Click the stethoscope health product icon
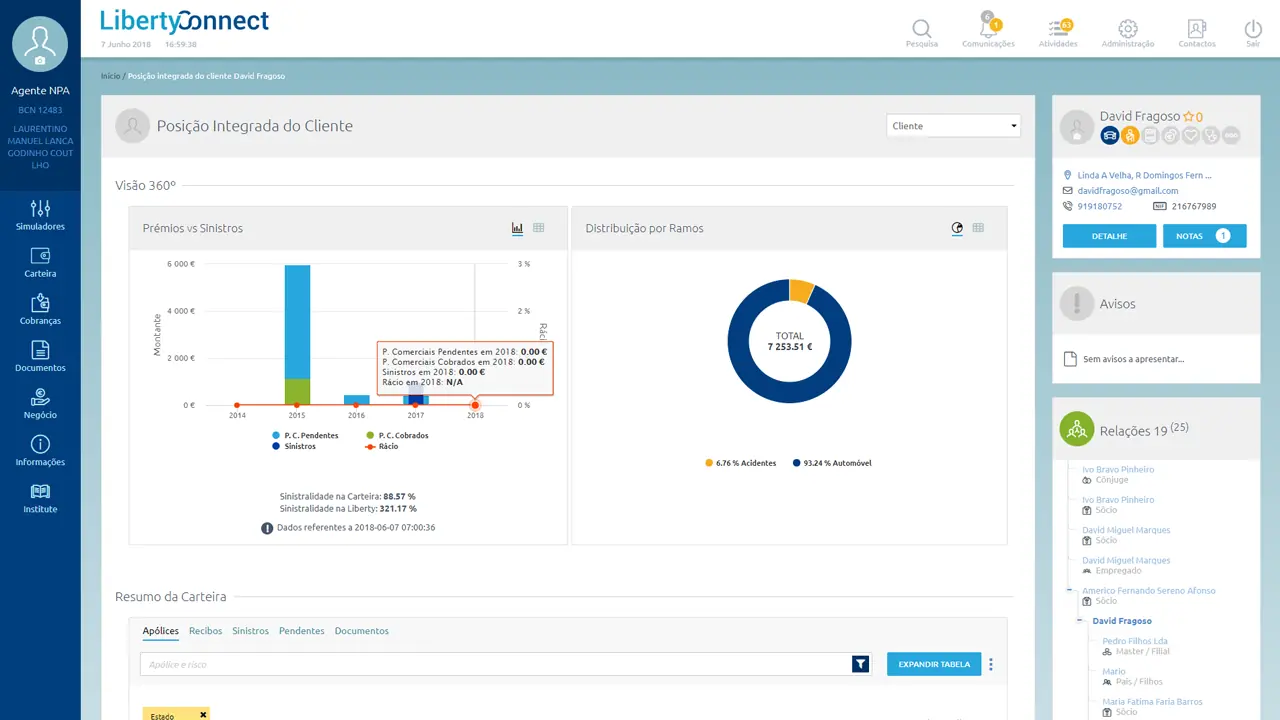The image size is (1280, 720). tap(1211, 136)
